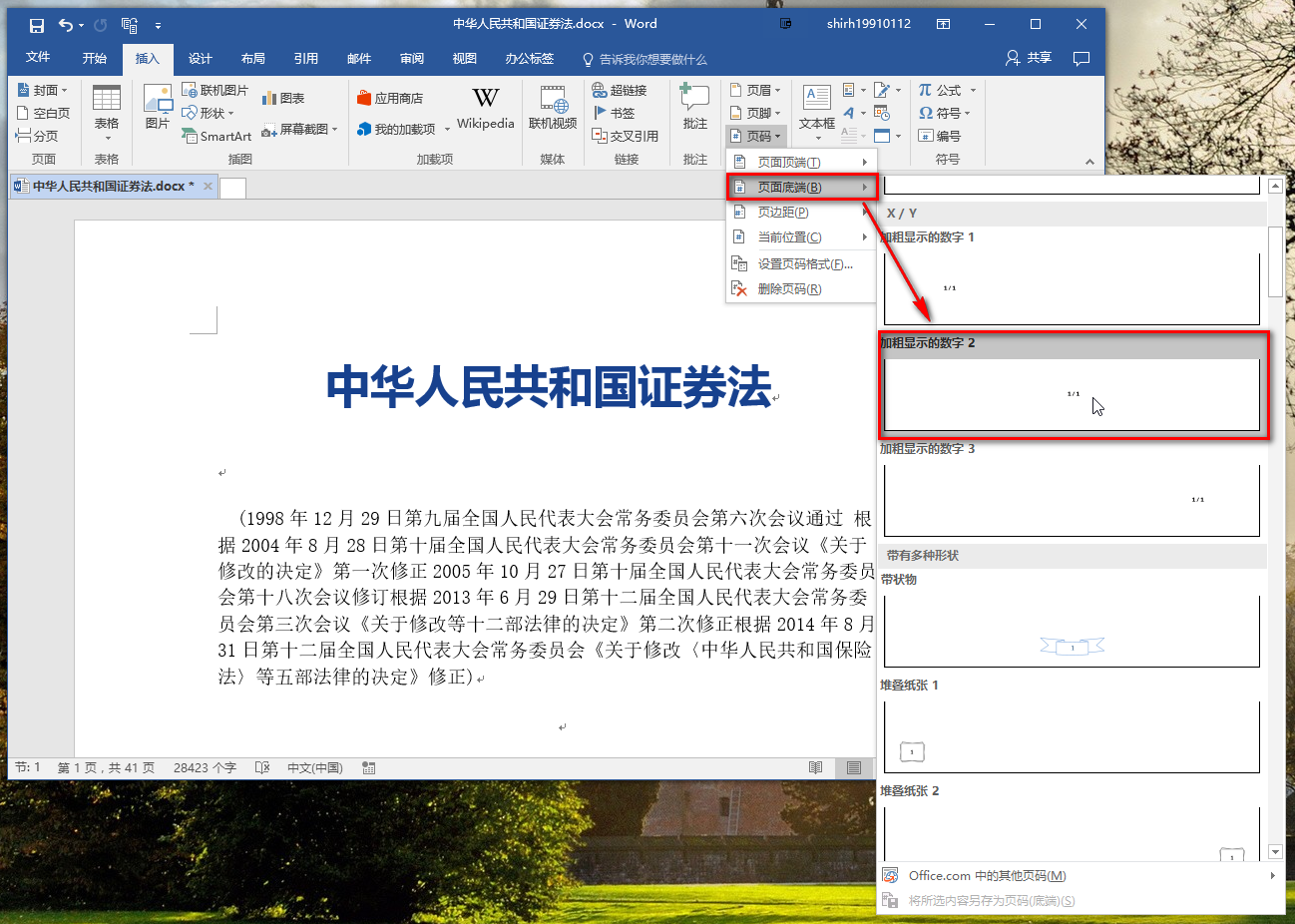Open the 办公标签 tab
Screen dimensions: 1295x924
point(530,58)
